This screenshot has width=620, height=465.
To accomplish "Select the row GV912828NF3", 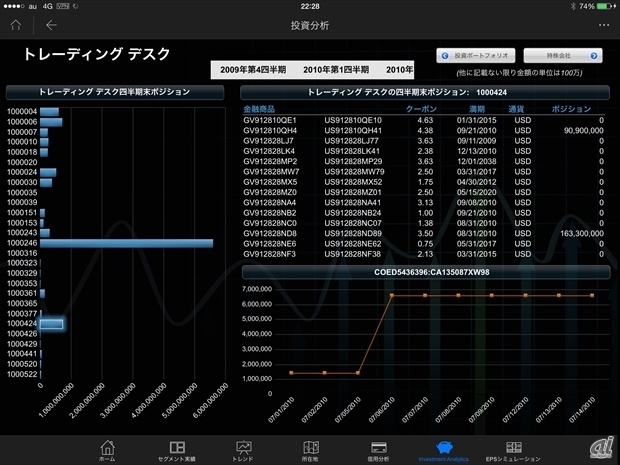I will point(423,254).
